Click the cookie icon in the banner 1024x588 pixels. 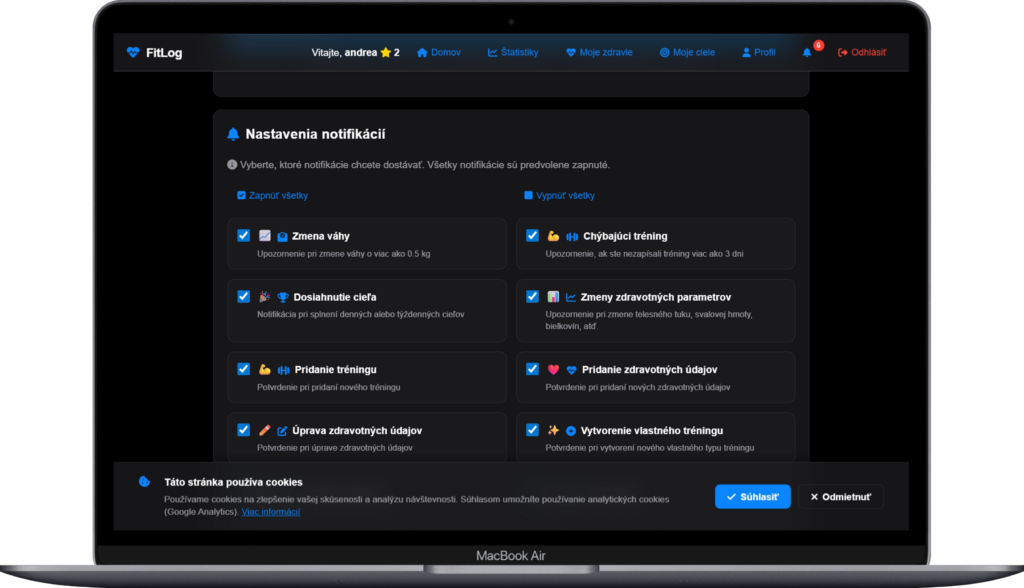click(145, 482)
